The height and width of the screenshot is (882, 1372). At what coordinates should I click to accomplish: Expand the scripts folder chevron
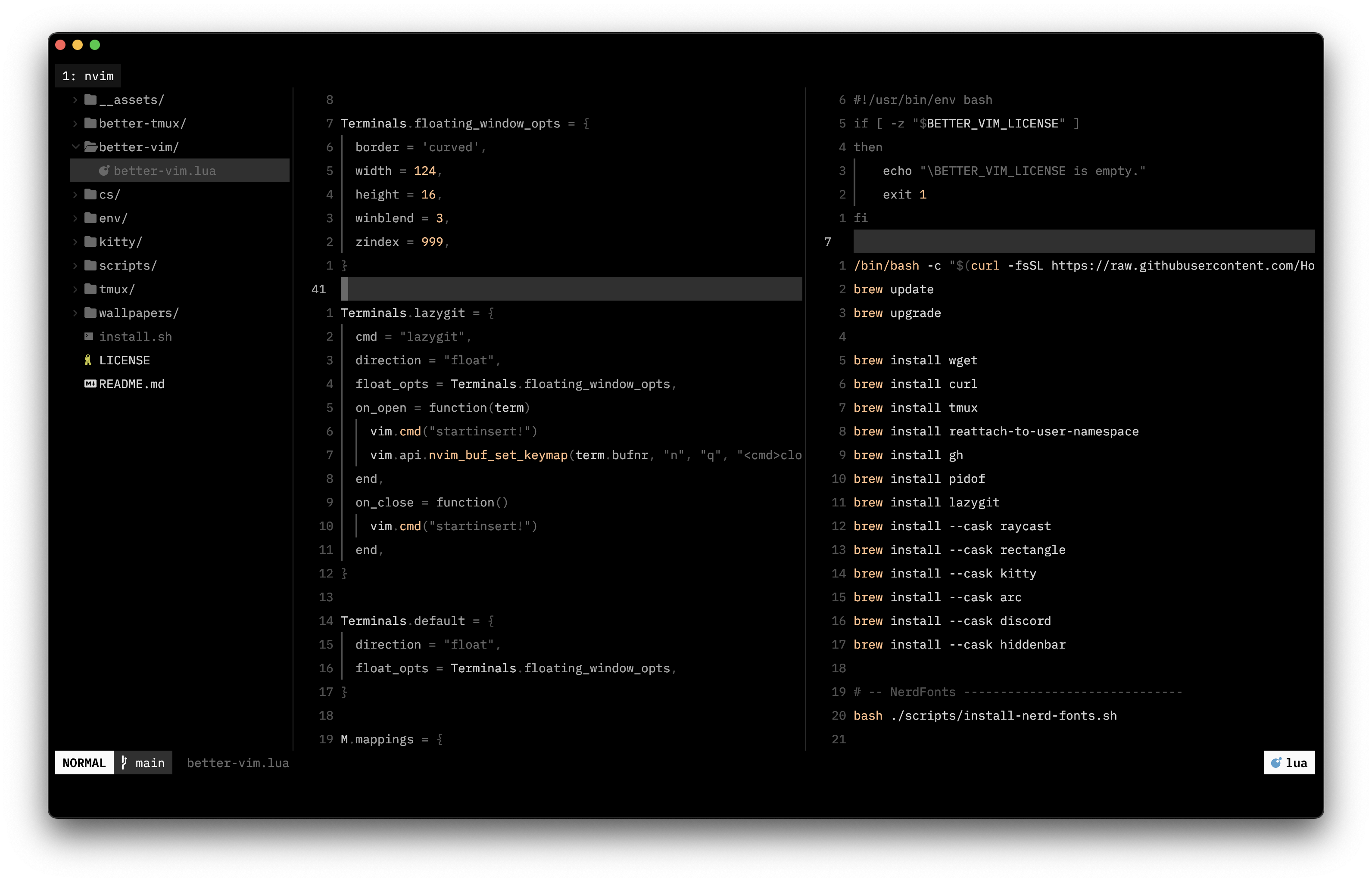(75, 265)
